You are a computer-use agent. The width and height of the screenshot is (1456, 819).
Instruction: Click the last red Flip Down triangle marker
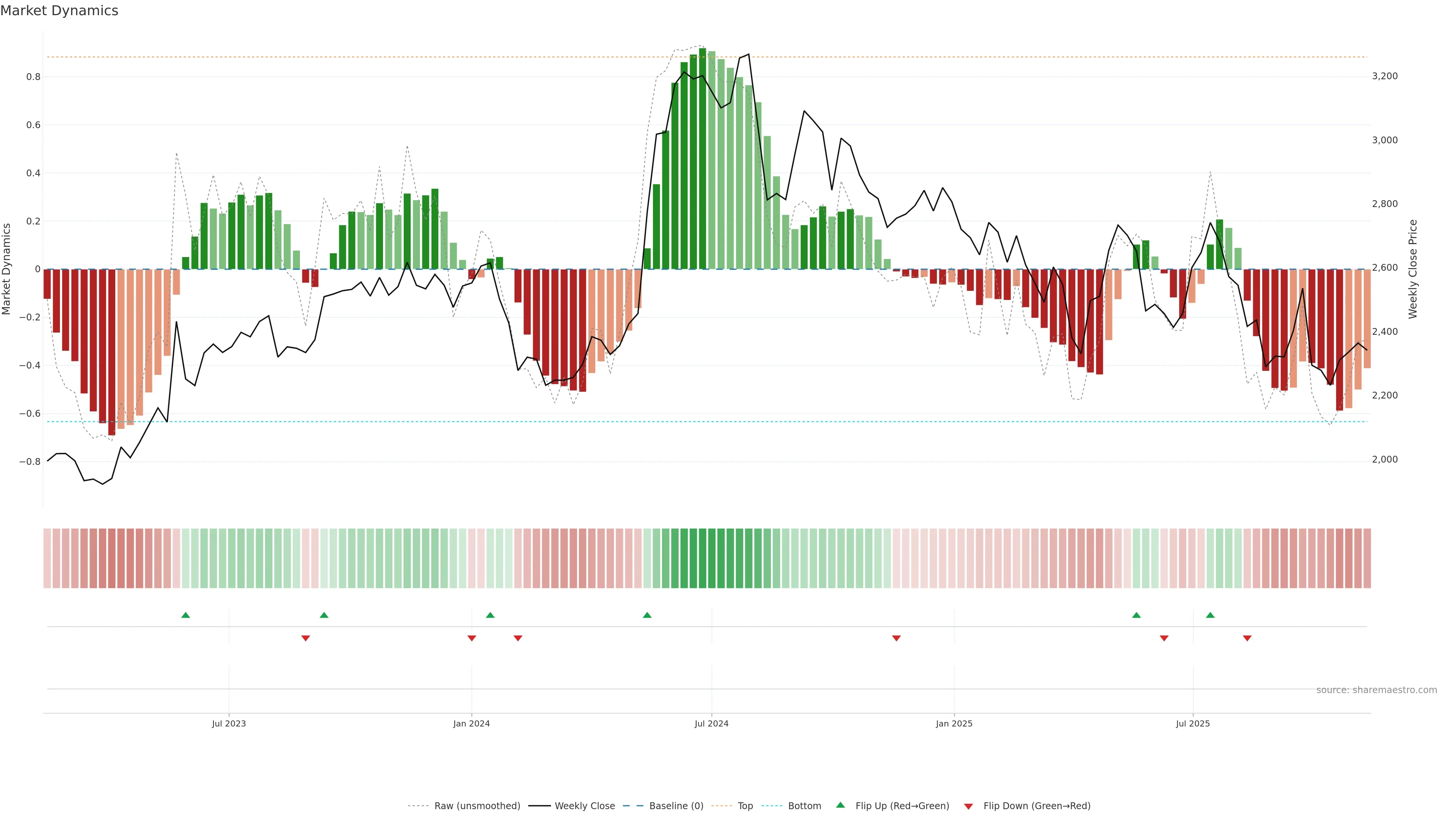(1247, 638)
